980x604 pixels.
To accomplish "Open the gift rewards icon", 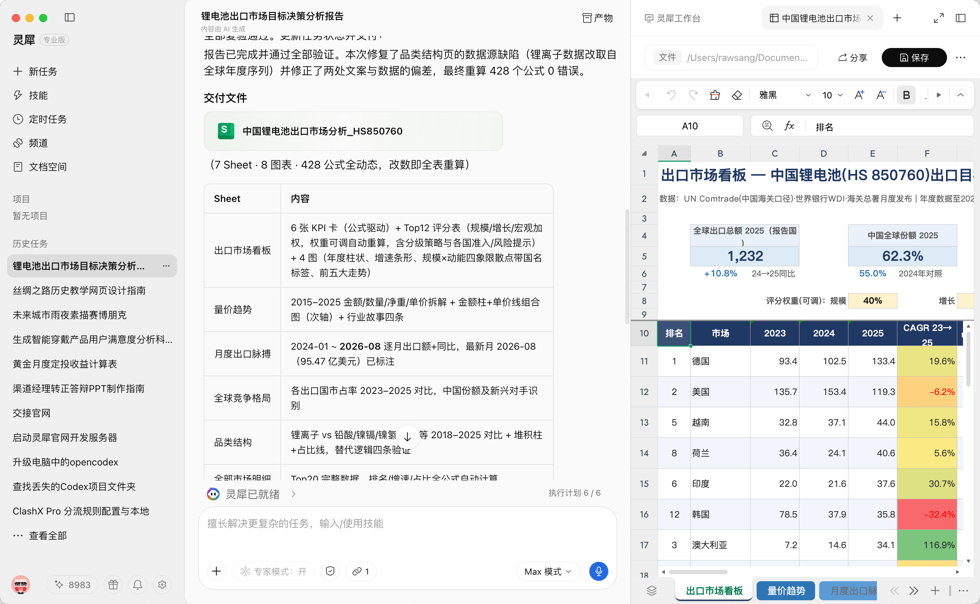I will click(x=113, y=585).
